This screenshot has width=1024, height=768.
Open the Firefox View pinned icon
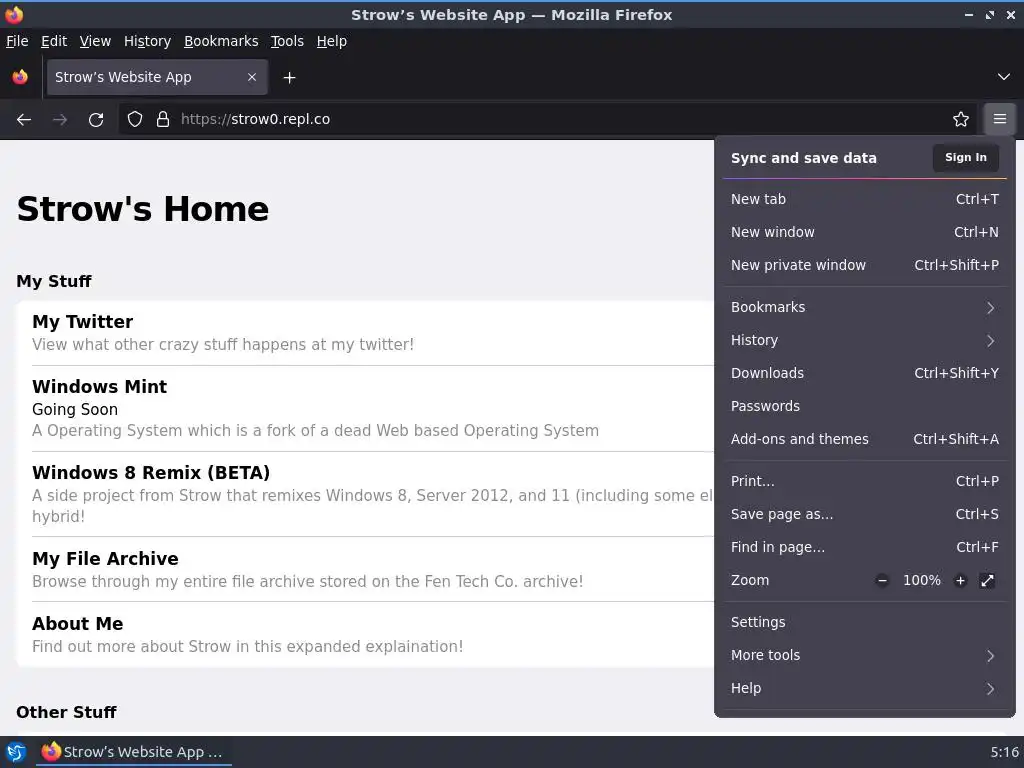[x=20, y=77]
